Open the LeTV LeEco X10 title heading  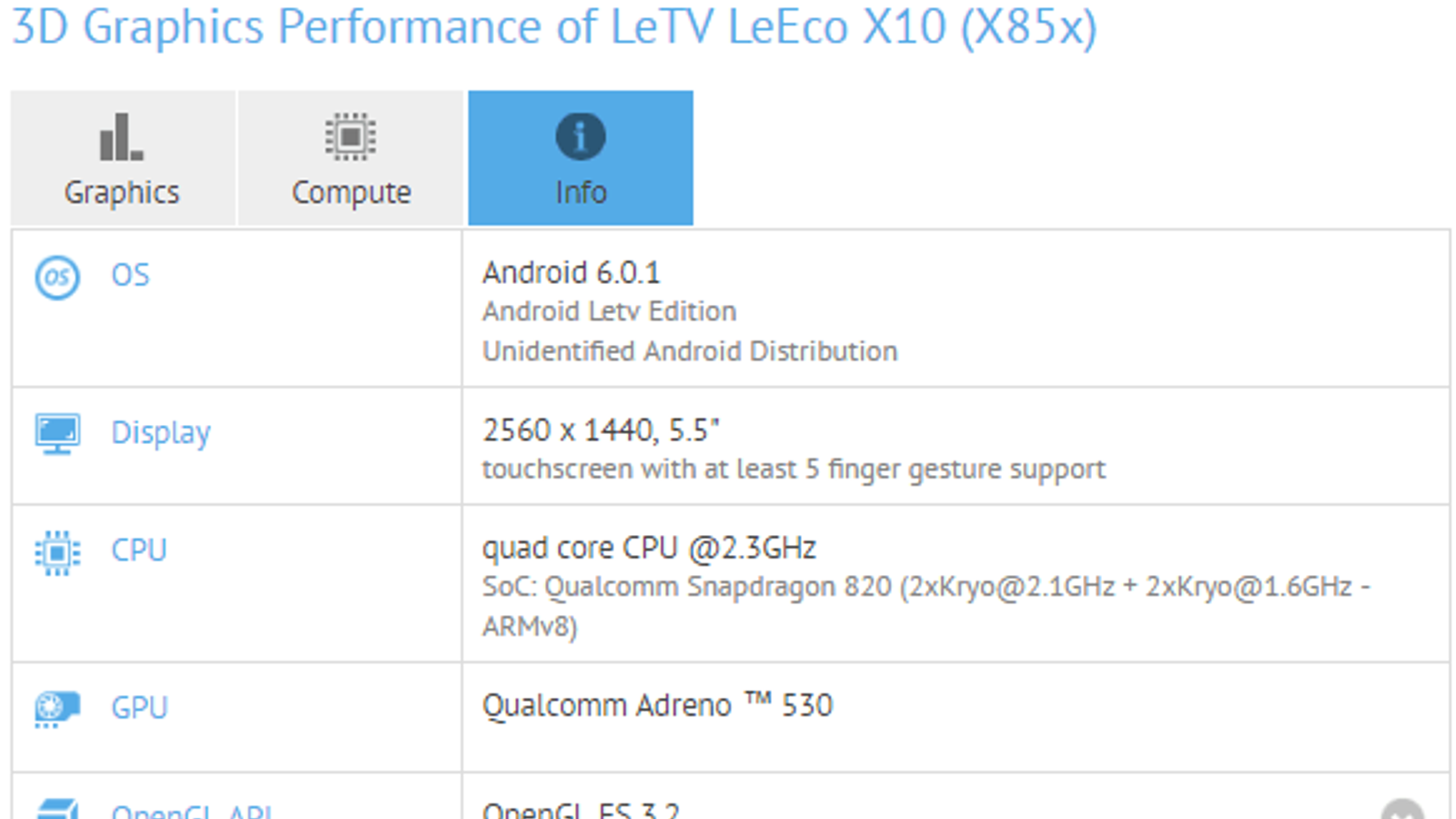[554, 27]
